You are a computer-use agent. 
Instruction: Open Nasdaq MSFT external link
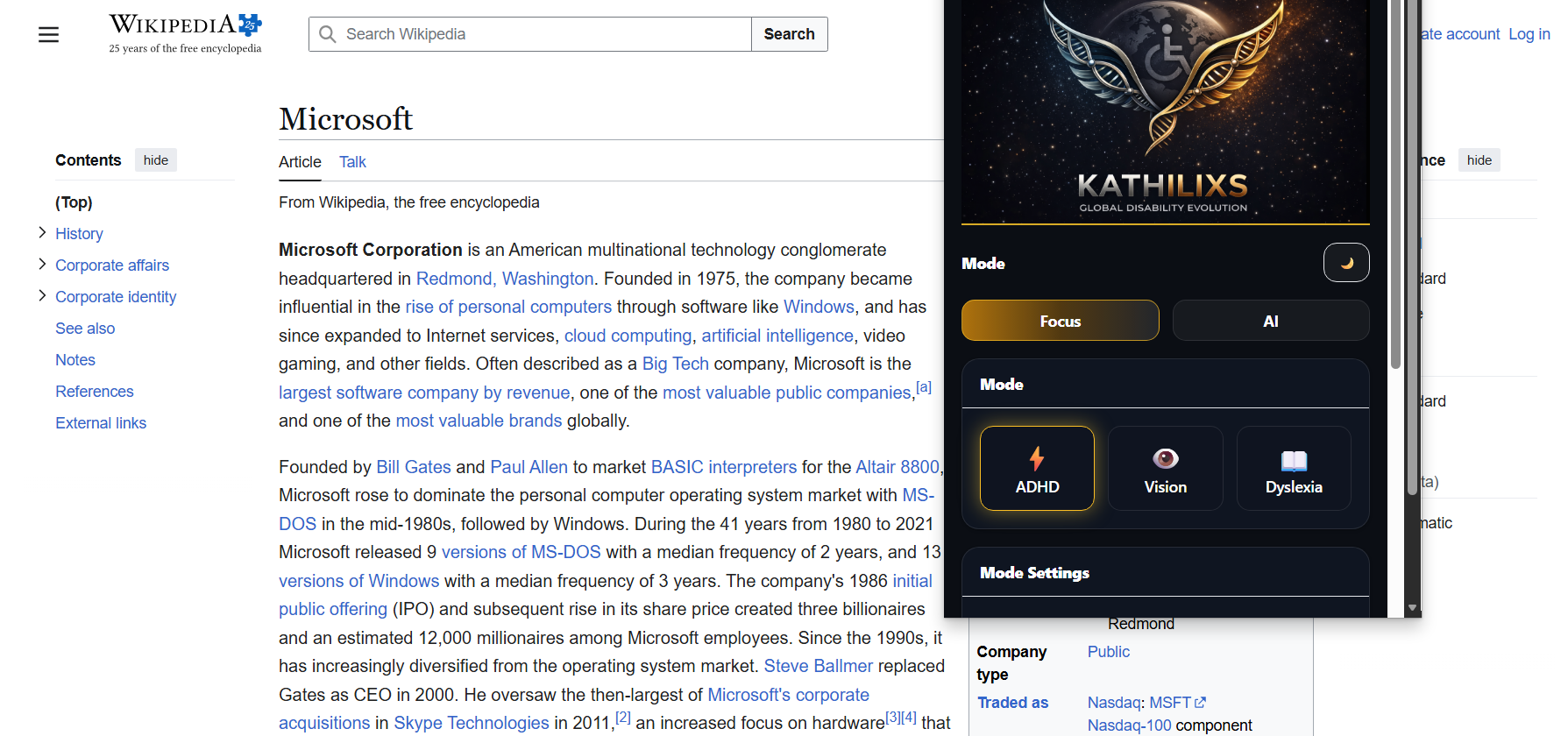click(x=1178, y=703)
